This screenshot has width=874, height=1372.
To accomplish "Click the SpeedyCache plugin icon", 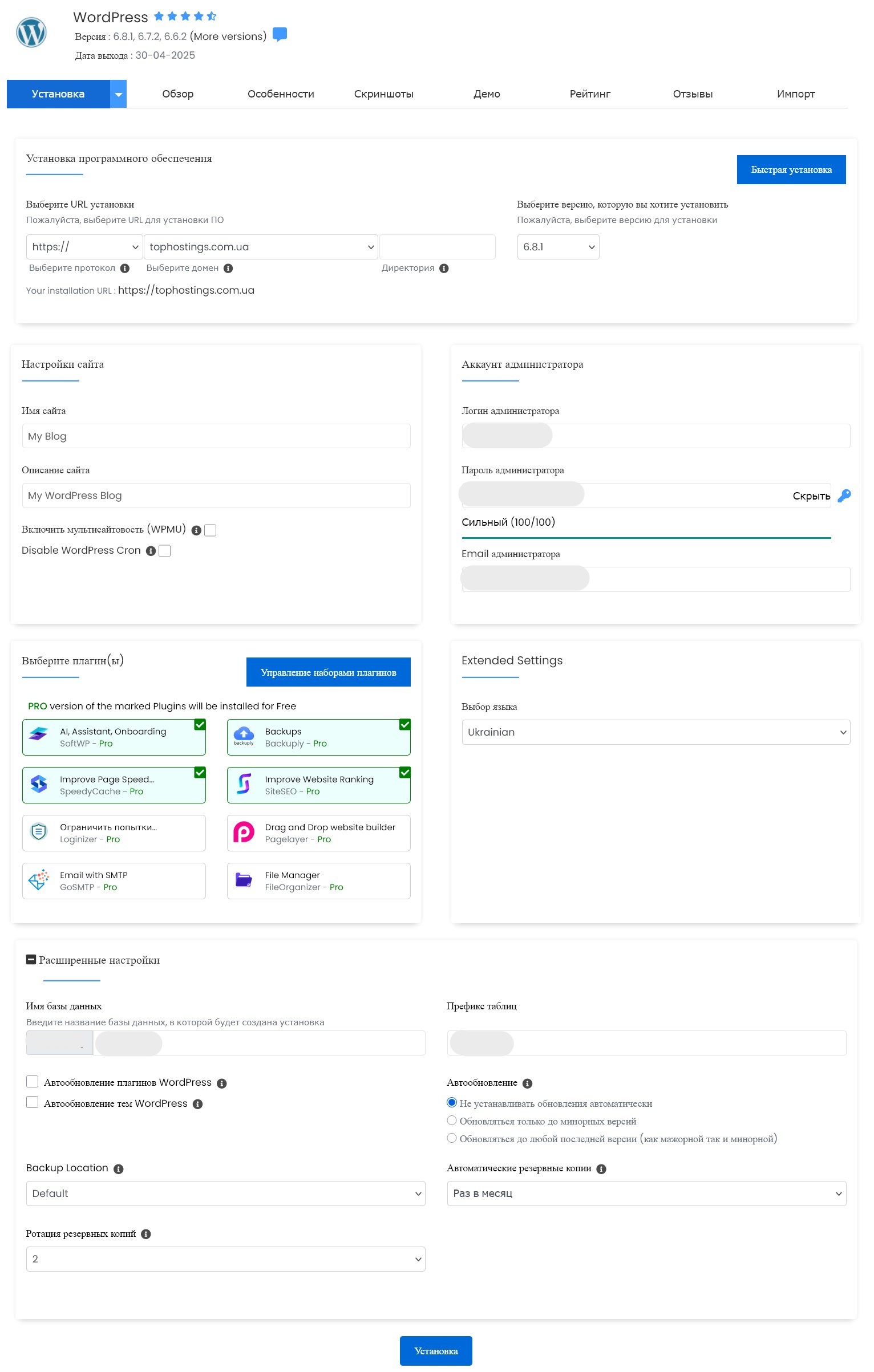I will point(39,784).
